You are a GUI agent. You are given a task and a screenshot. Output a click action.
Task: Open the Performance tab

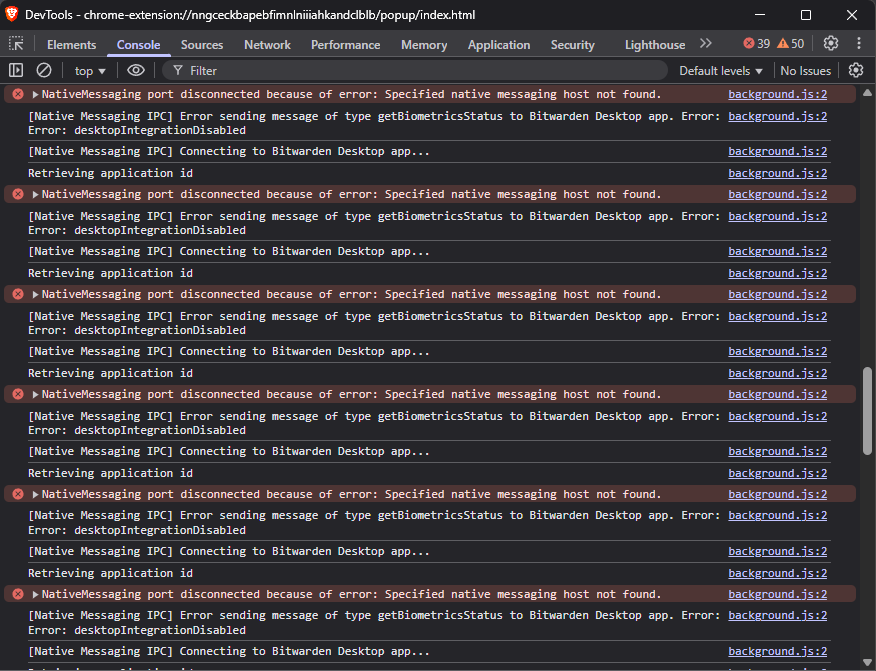345,45
